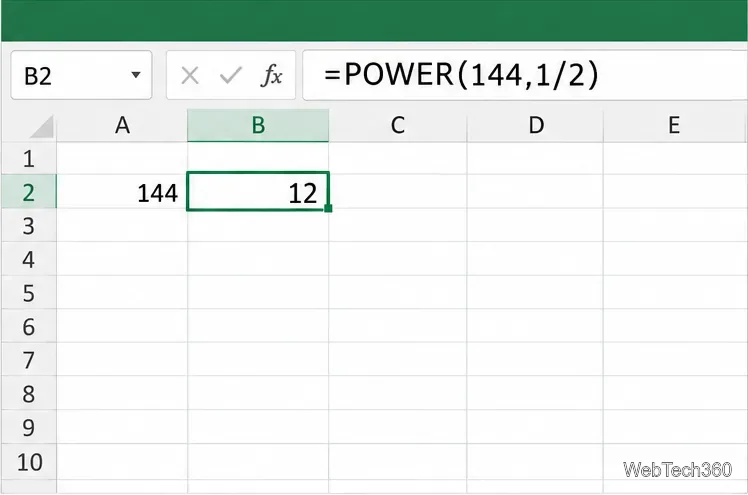Select empty cell B1
748x495 pixels.
[258, 158]
